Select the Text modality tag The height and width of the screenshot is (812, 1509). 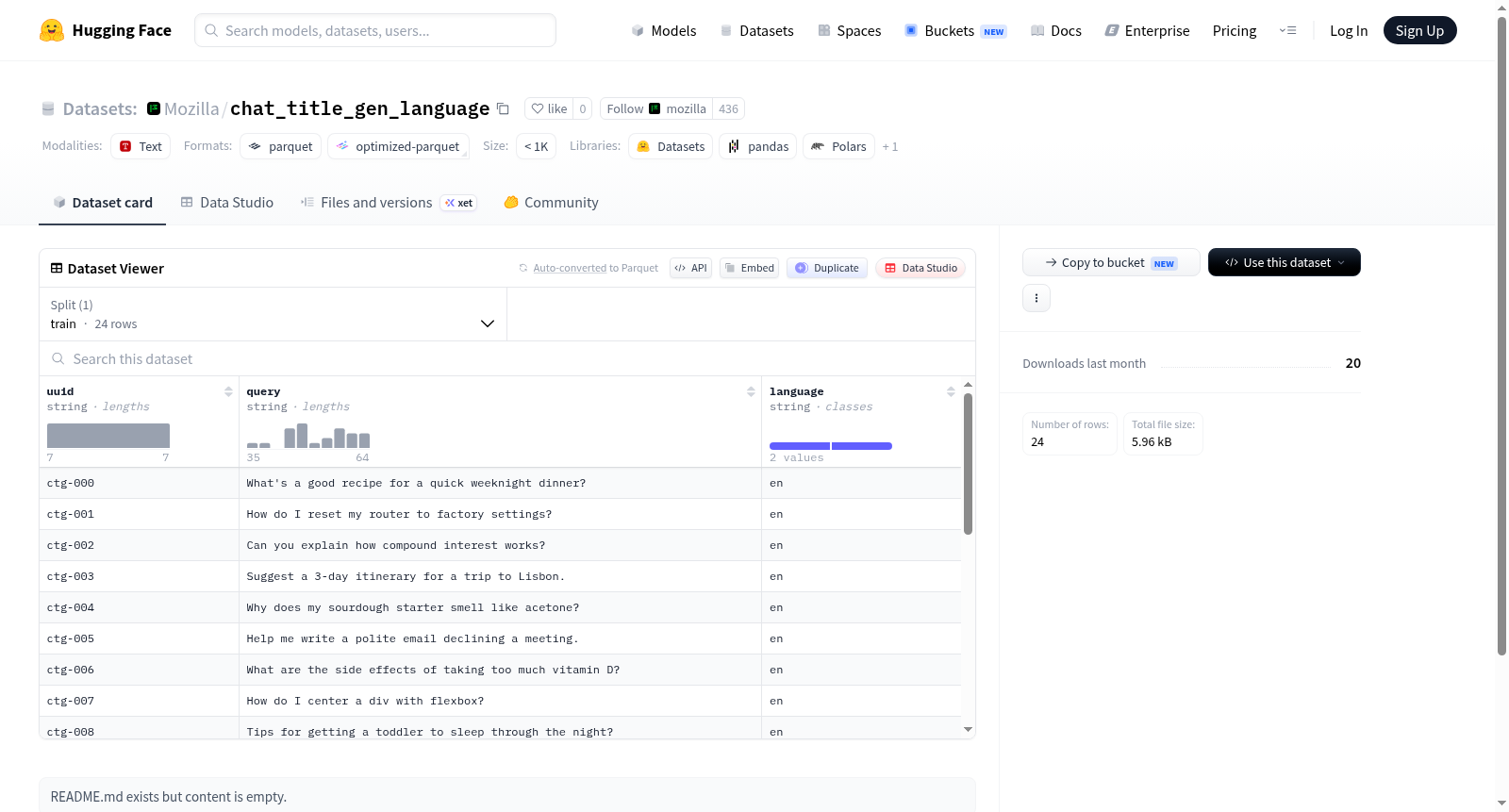pos(141,146)
